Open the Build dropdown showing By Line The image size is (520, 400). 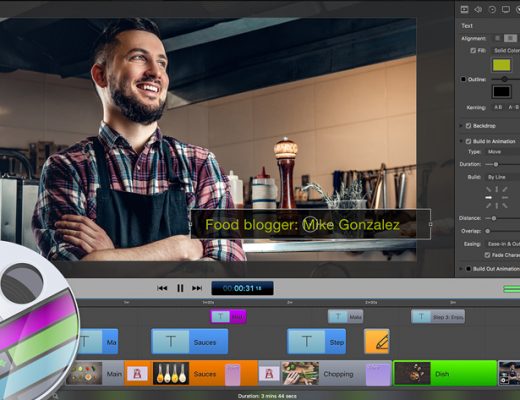(x=503, y=177)
